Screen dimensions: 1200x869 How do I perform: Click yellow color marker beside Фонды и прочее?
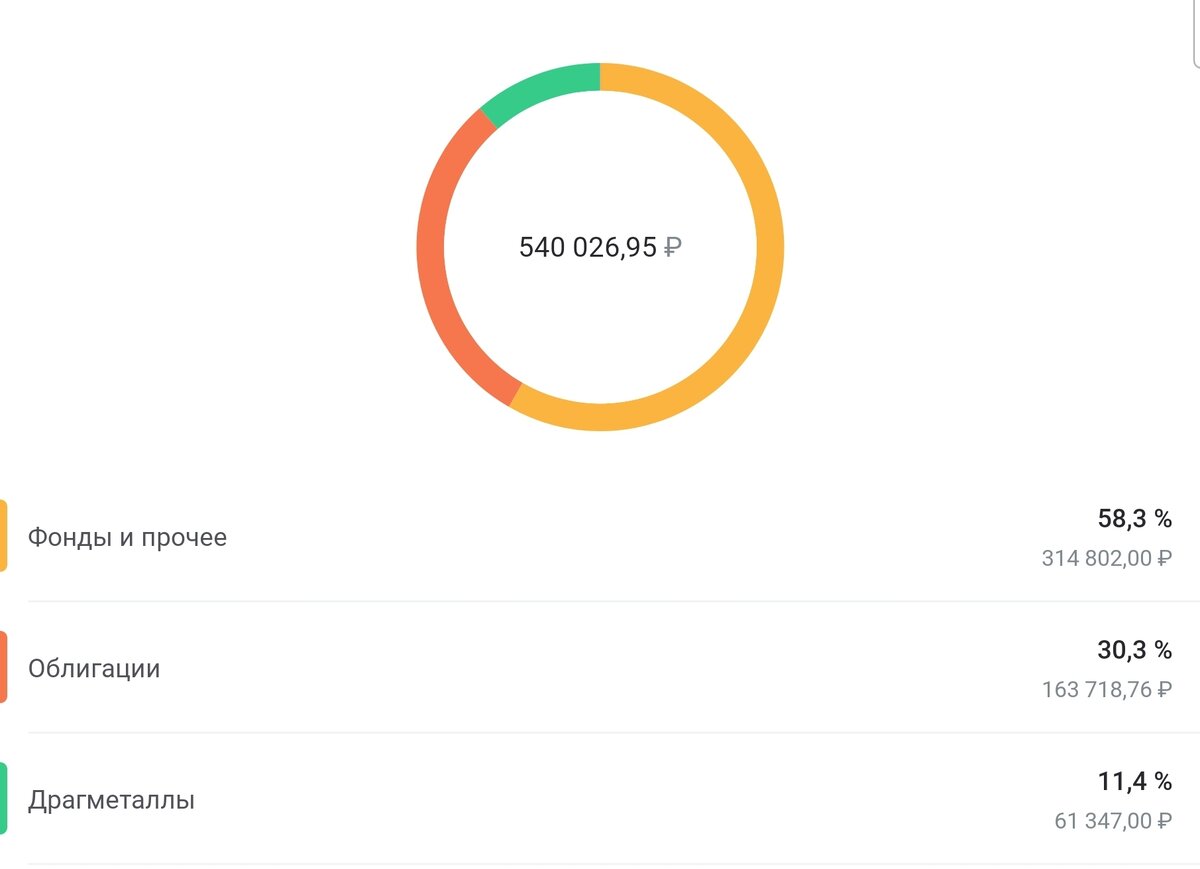3,536
